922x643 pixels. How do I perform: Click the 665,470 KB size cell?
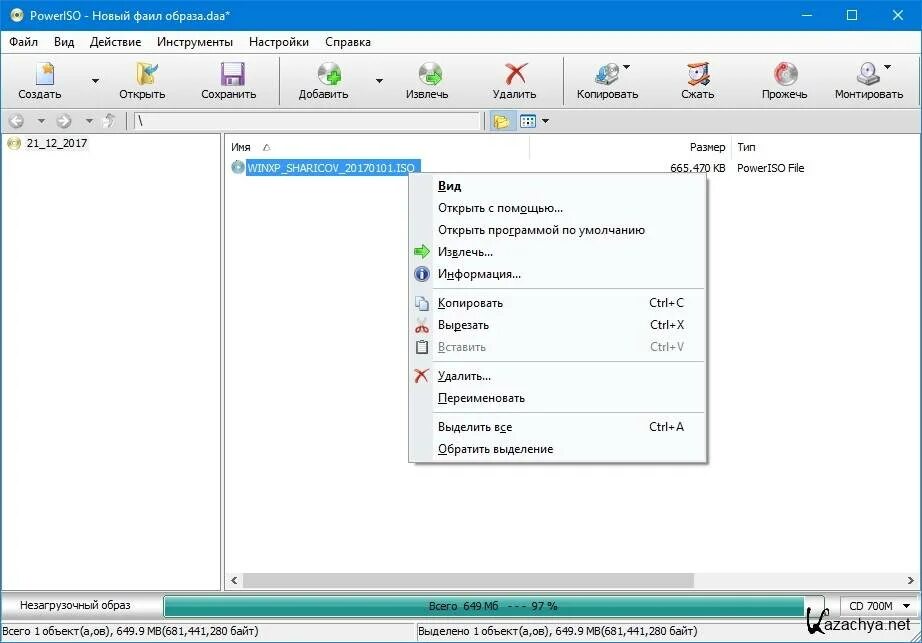(x=697, y=168)
